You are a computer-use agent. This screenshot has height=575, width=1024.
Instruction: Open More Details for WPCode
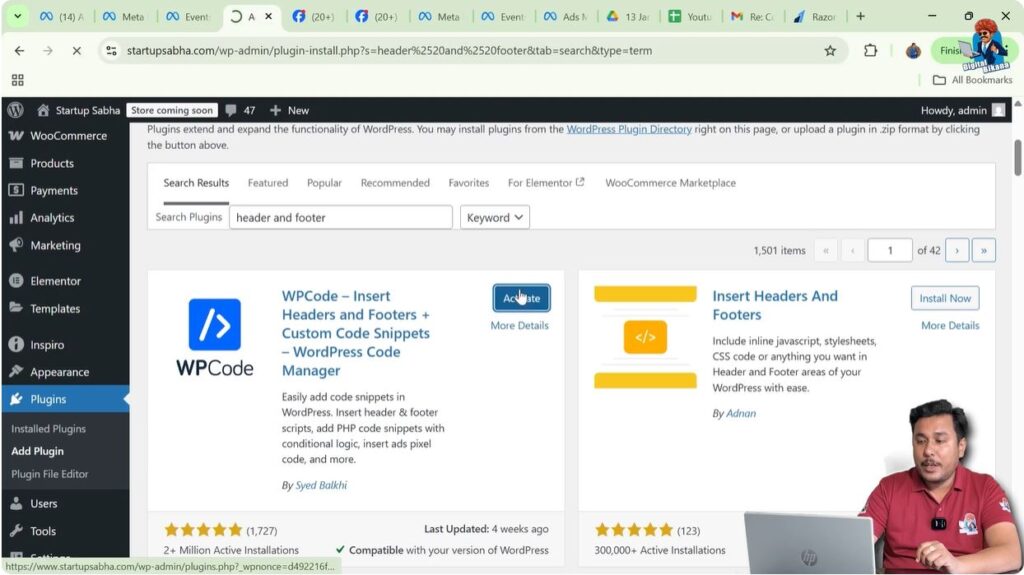(519, 325)
